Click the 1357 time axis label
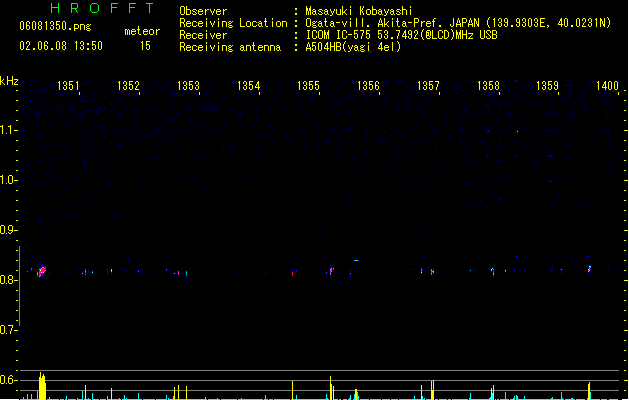This screenshot has height=400, width=629. 428,86
